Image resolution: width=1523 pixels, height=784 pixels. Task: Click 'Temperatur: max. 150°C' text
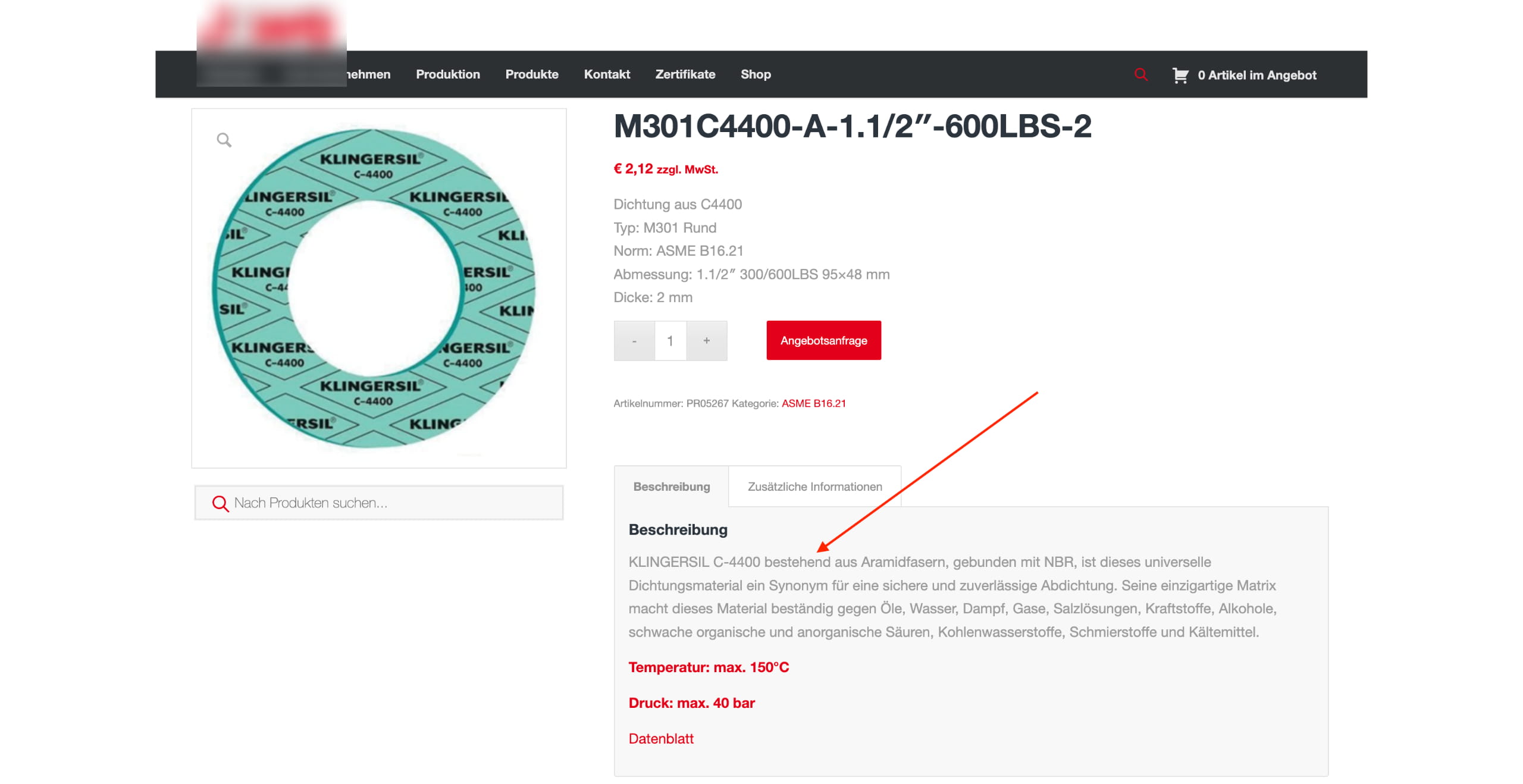coord(709,667)
